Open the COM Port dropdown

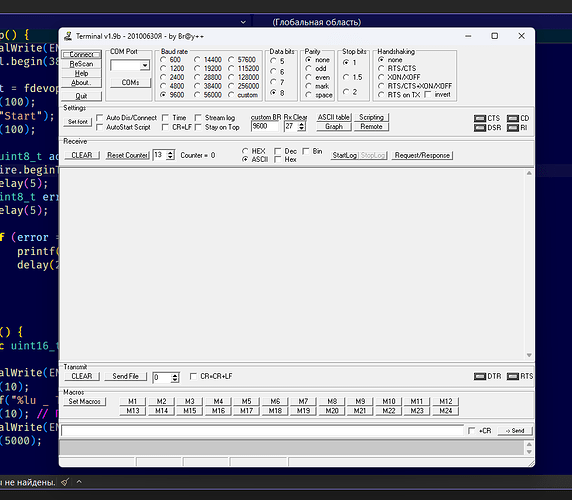coord(145,66)
